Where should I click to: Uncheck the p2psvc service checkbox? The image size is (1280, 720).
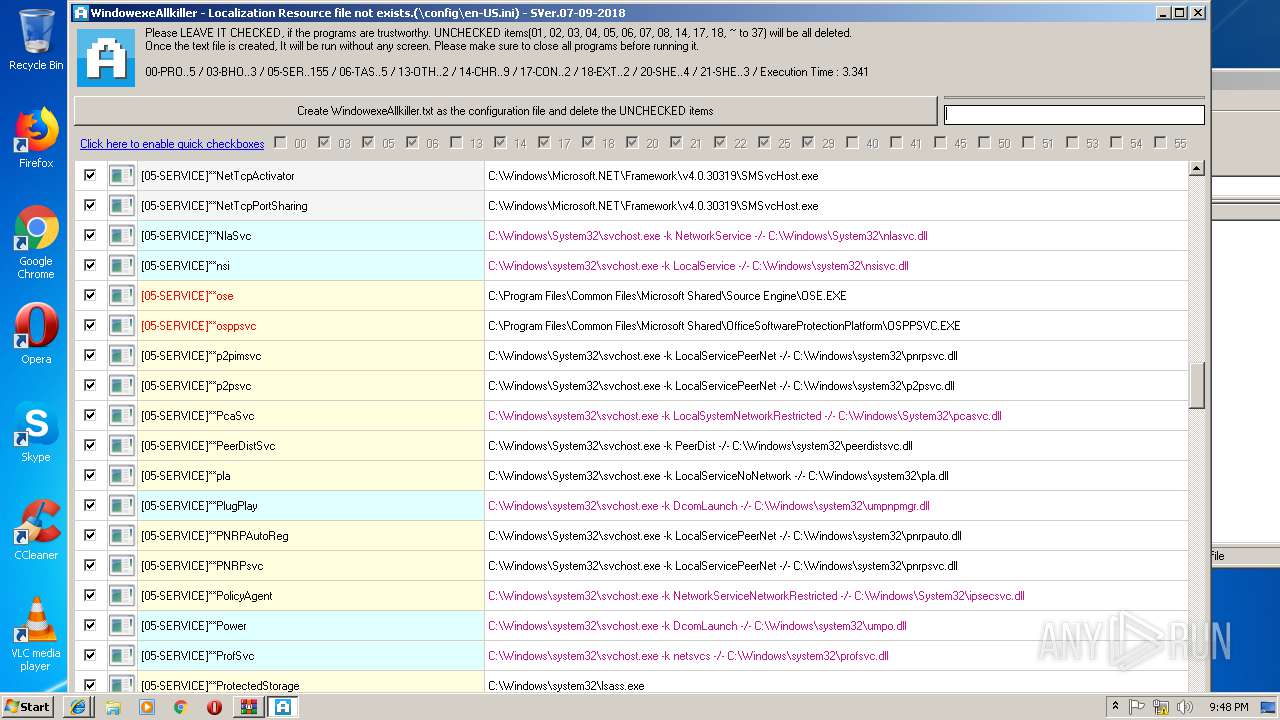[90, 385]
